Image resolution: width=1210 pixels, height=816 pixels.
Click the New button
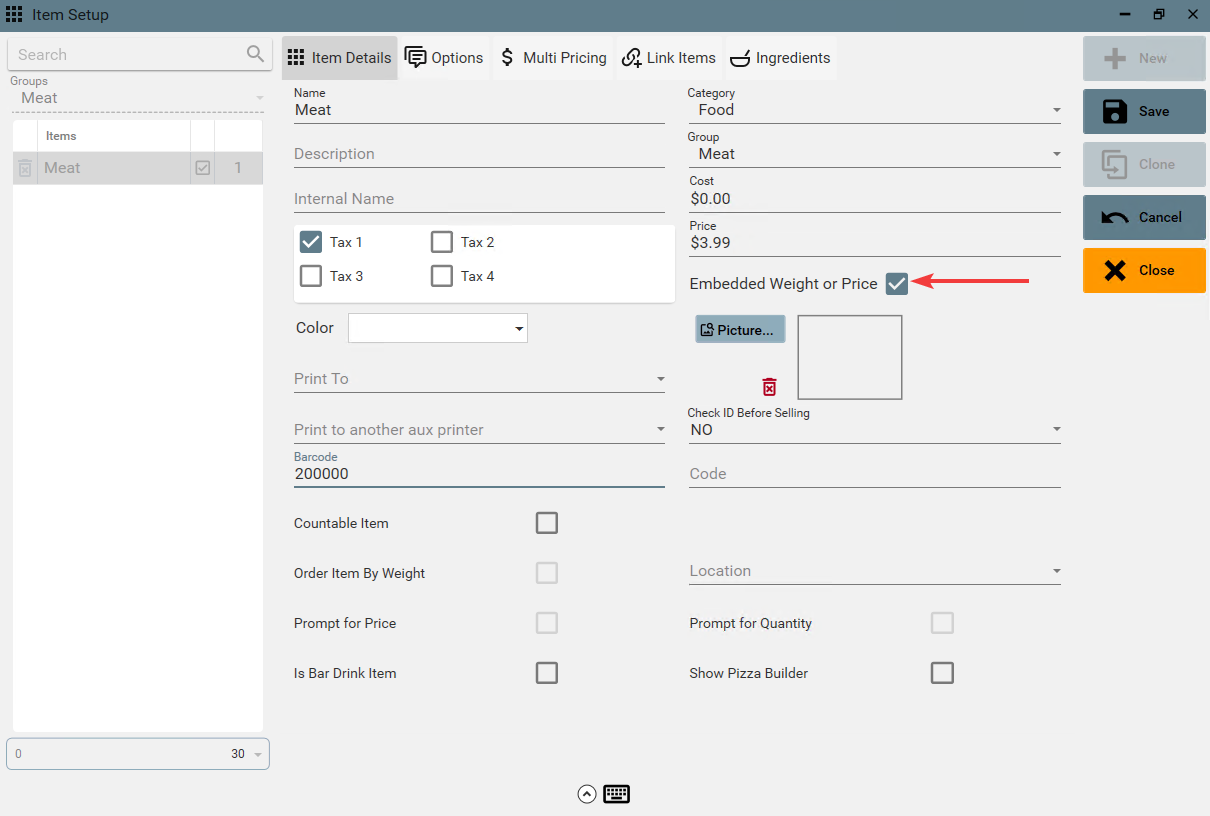(x=1144, y=58)
